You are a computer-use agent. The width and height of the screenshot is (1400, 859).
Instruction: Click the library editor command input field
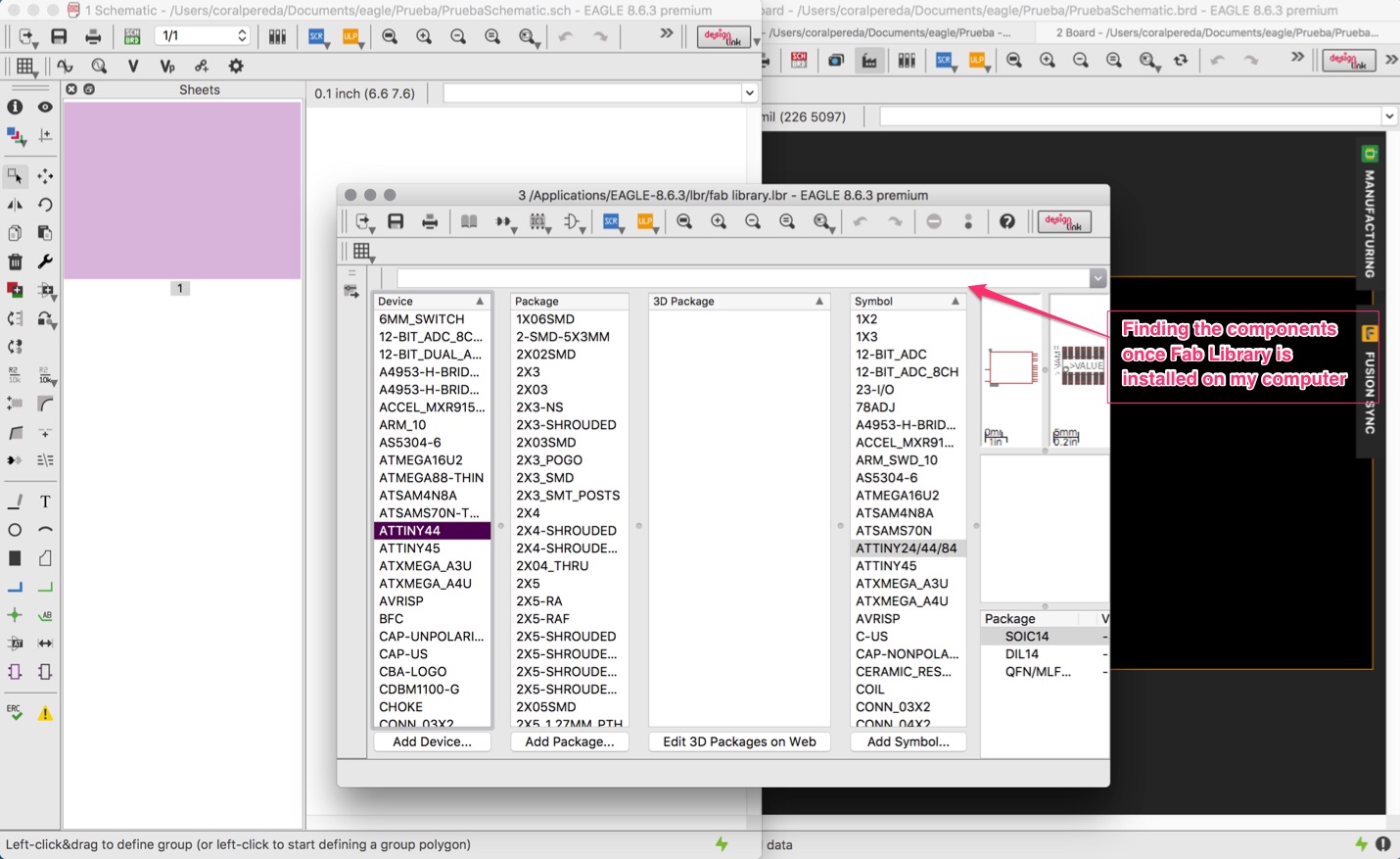742,278
